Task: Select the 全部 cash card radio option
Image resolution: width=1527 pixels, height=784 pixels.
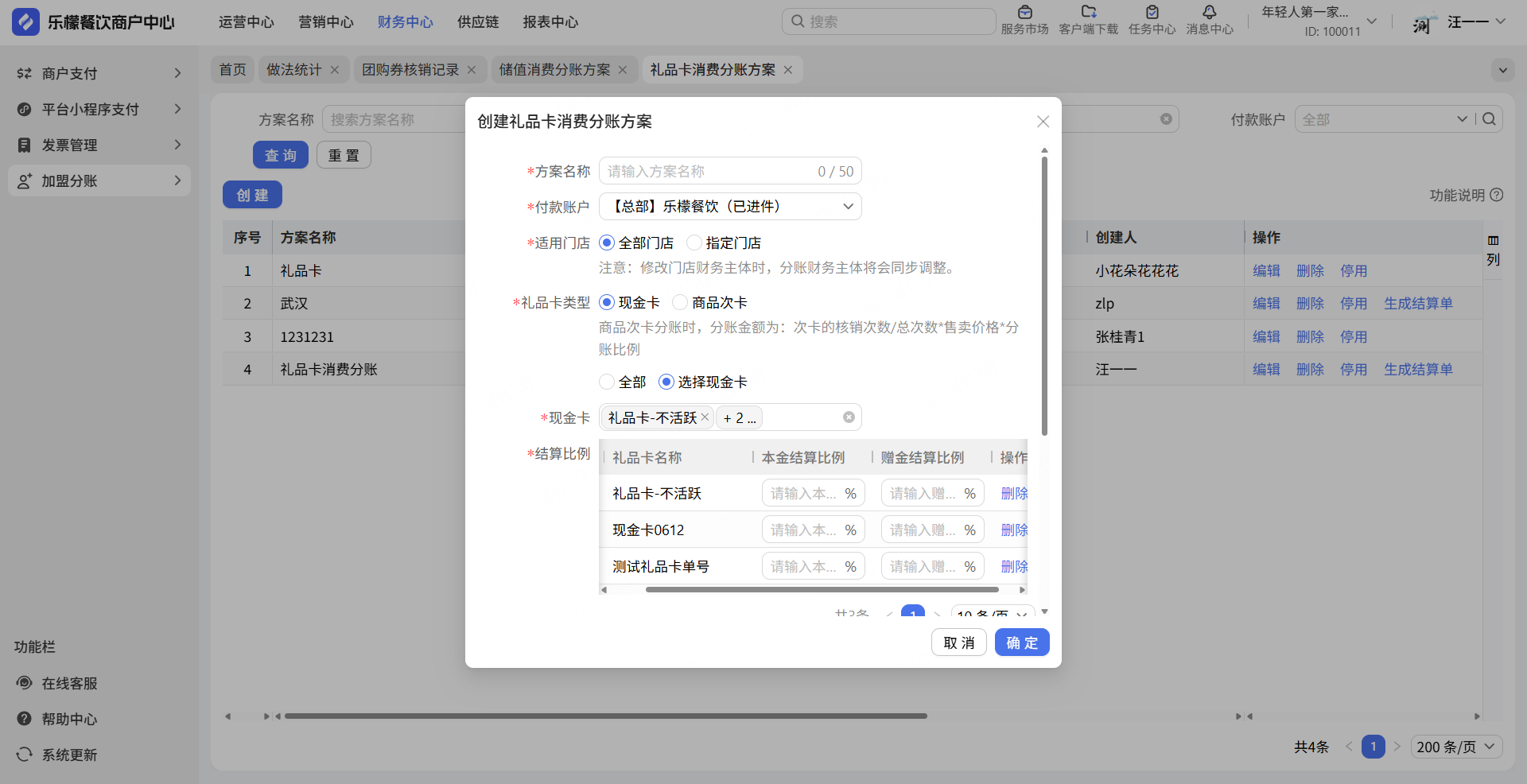Action: coord(607,382)
